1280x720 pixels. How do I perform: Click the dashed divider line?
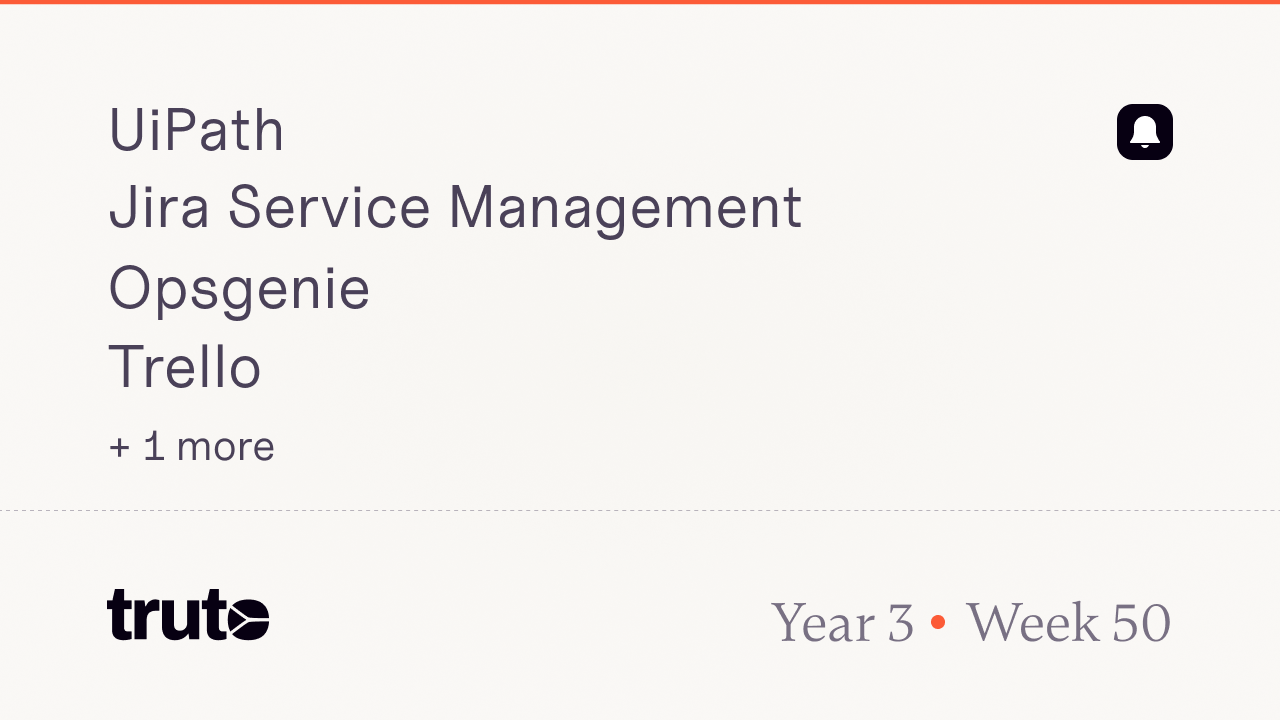click(x=640, y=510)
